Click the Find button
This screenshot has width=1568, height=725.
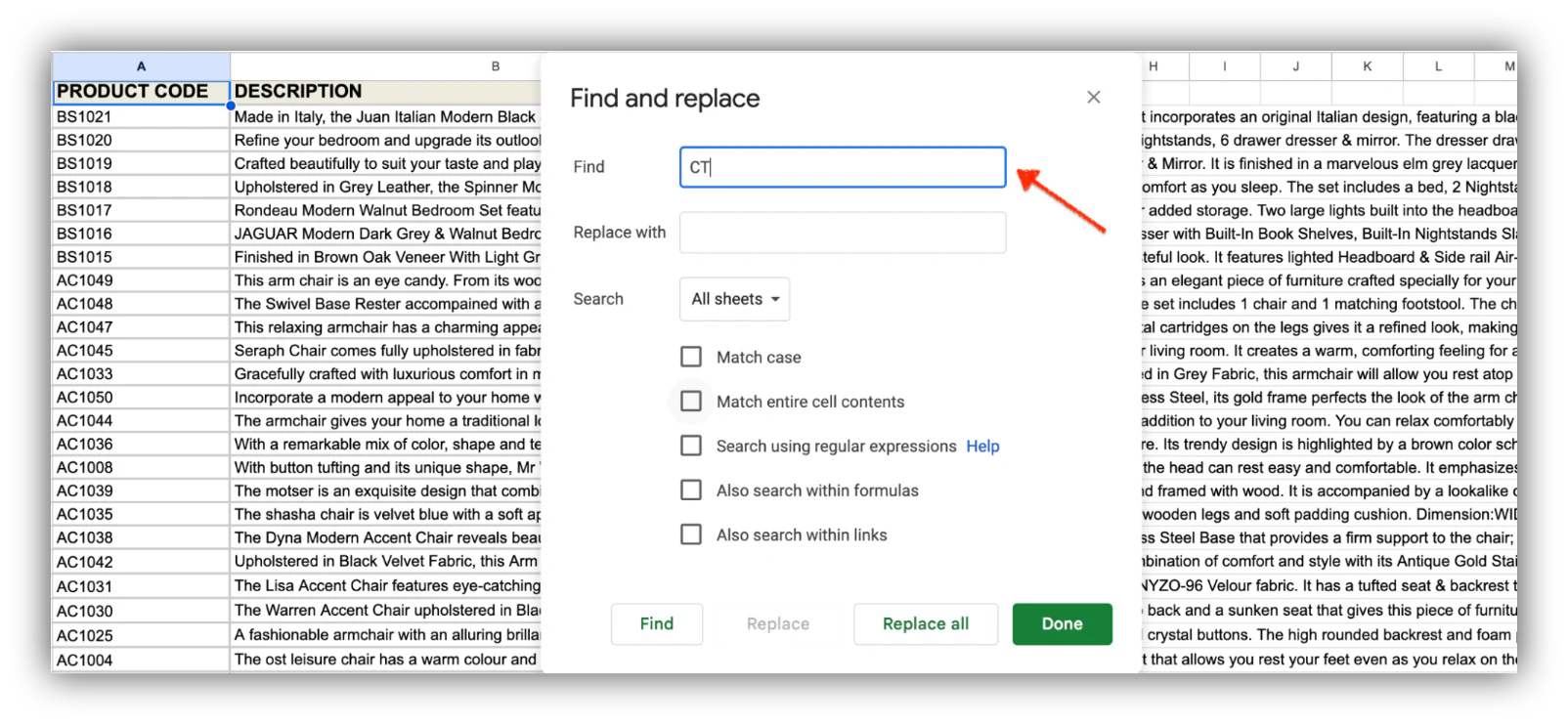657,623
